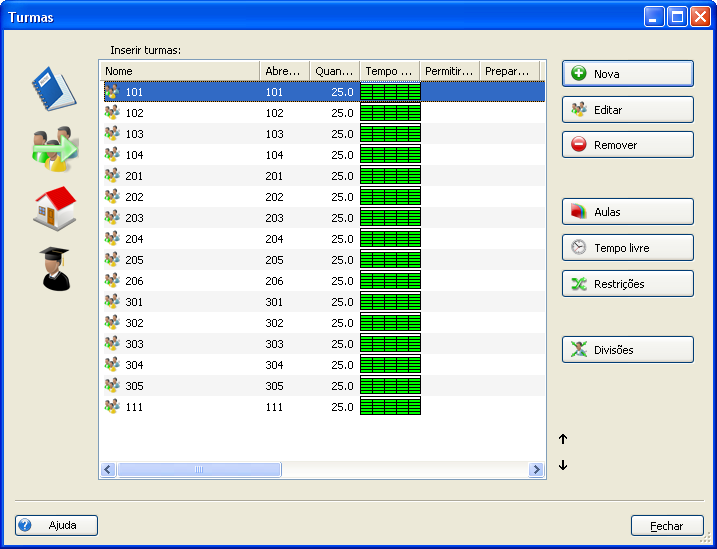
Task: Click the Quan... column header
Action: (334, 71)
